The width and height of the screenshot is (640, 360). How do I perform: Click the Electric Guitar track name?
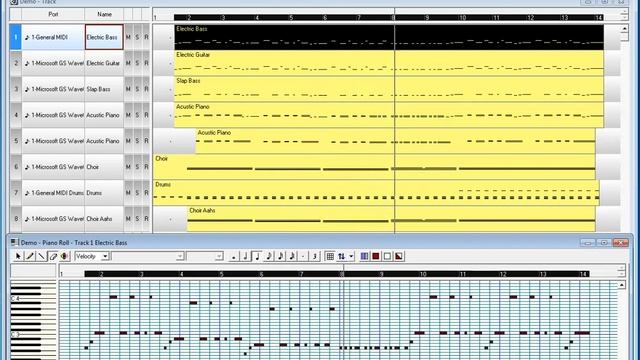pyautogui.click(x=104, y=63)
